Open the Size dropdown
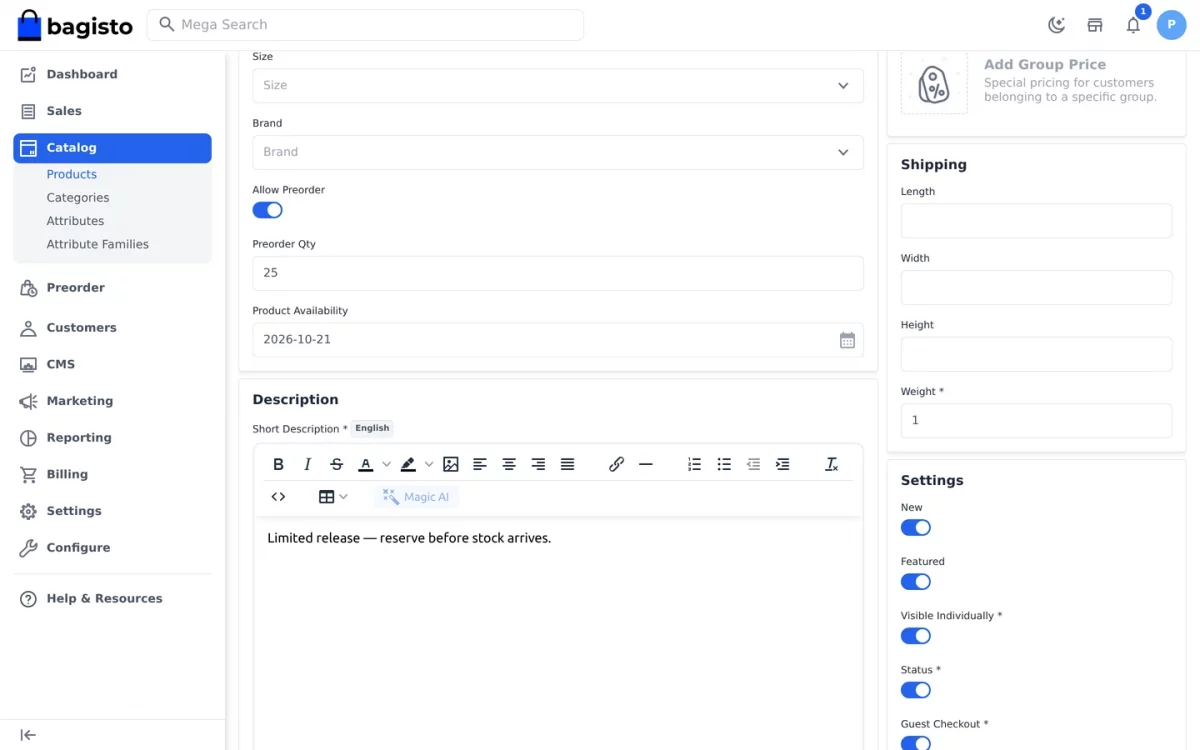The height and width of the screenshot is (750, 1200). 558,85
